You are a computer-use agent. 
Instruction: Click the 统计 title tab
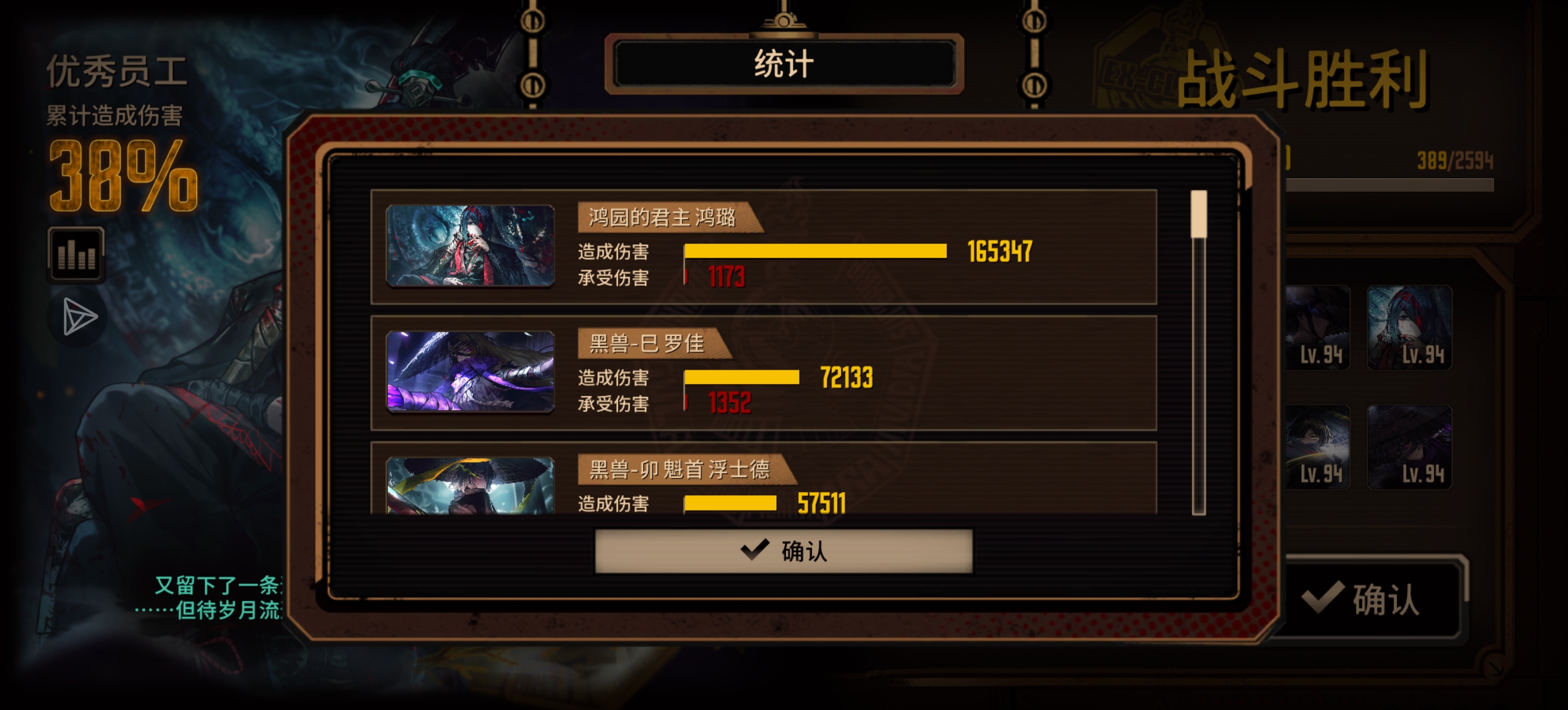[784, 64]
